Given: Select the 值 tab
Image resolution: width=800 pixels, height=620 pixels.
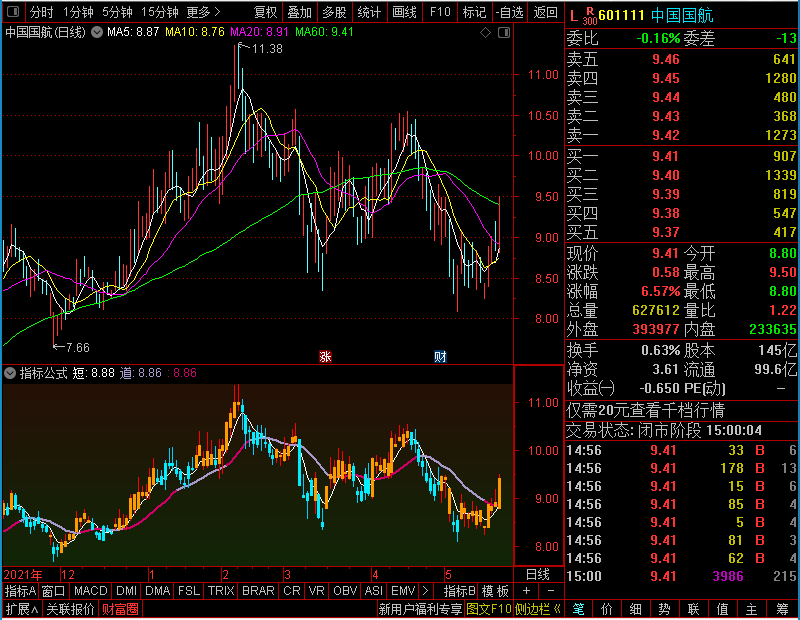Looking at the screenshot, I should coord(722,609).
